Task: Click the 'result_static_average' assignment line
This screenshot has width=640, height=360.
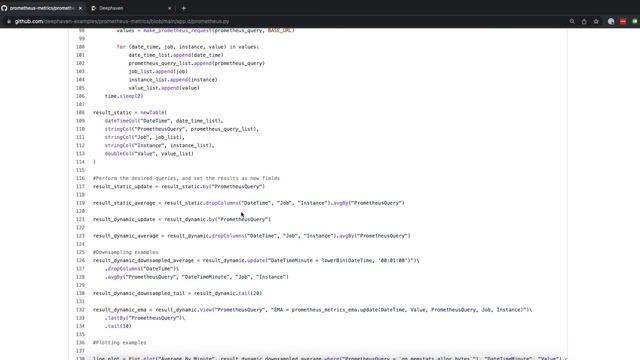Action: point(249,203)
